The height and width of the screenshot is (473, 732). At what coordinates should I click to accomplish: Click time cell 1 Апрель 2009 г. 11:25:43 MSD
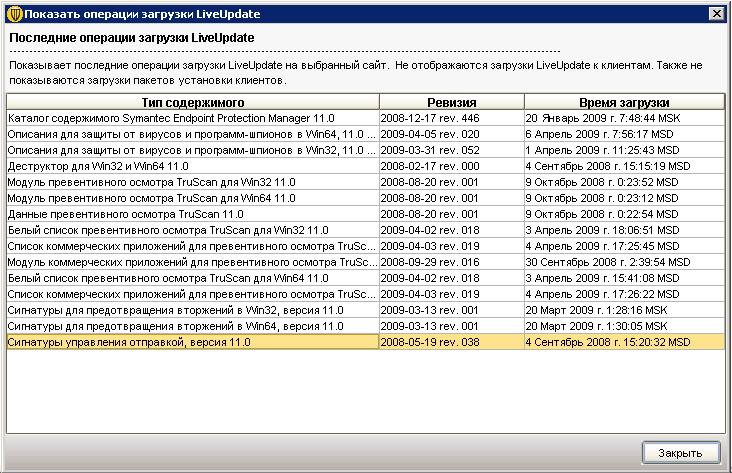coord(625,150)
